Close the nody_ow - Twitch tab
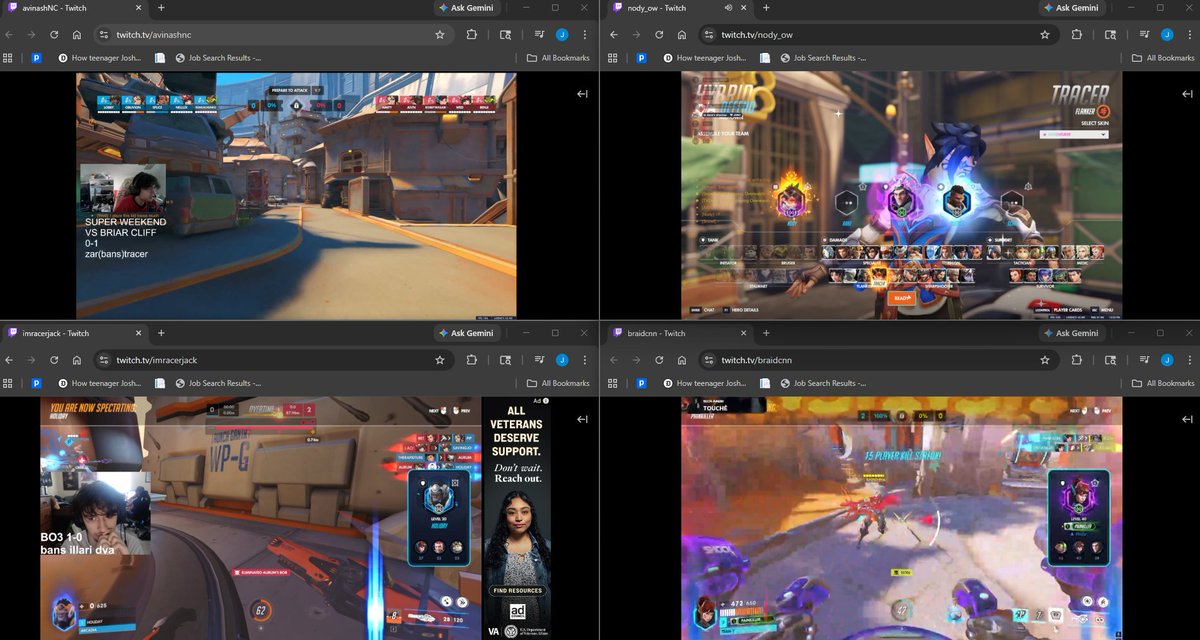 point(744,8)
